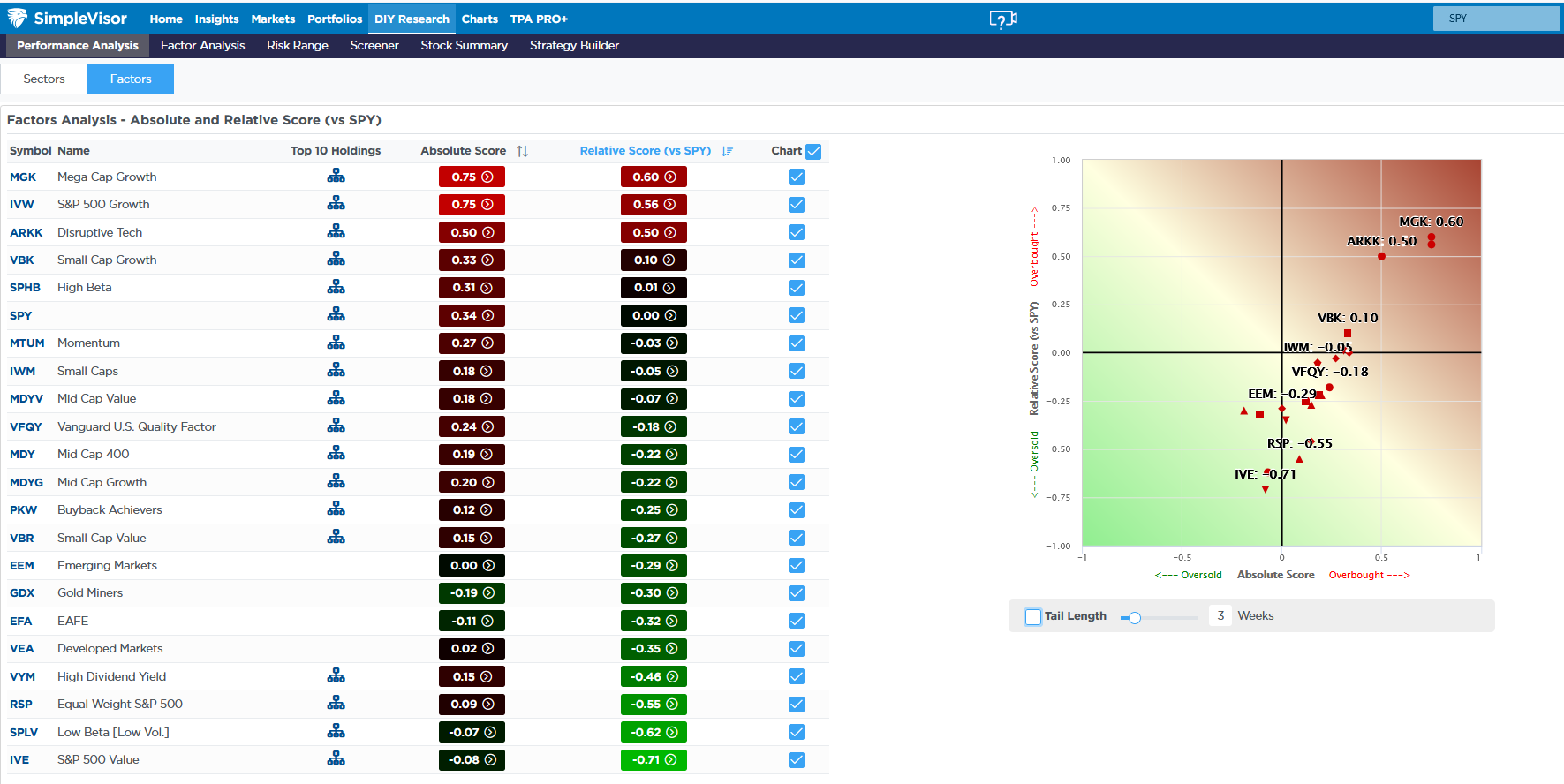Toggle chart checkbox for EEM Emerging Markets

797,565
